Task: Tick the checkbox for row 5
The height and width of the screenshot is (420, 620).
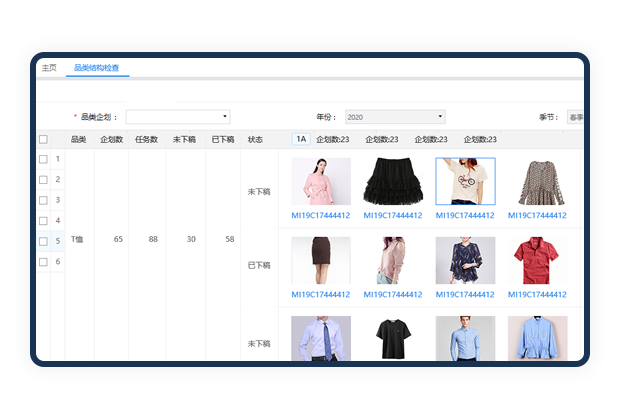Action: coord(43,241)
